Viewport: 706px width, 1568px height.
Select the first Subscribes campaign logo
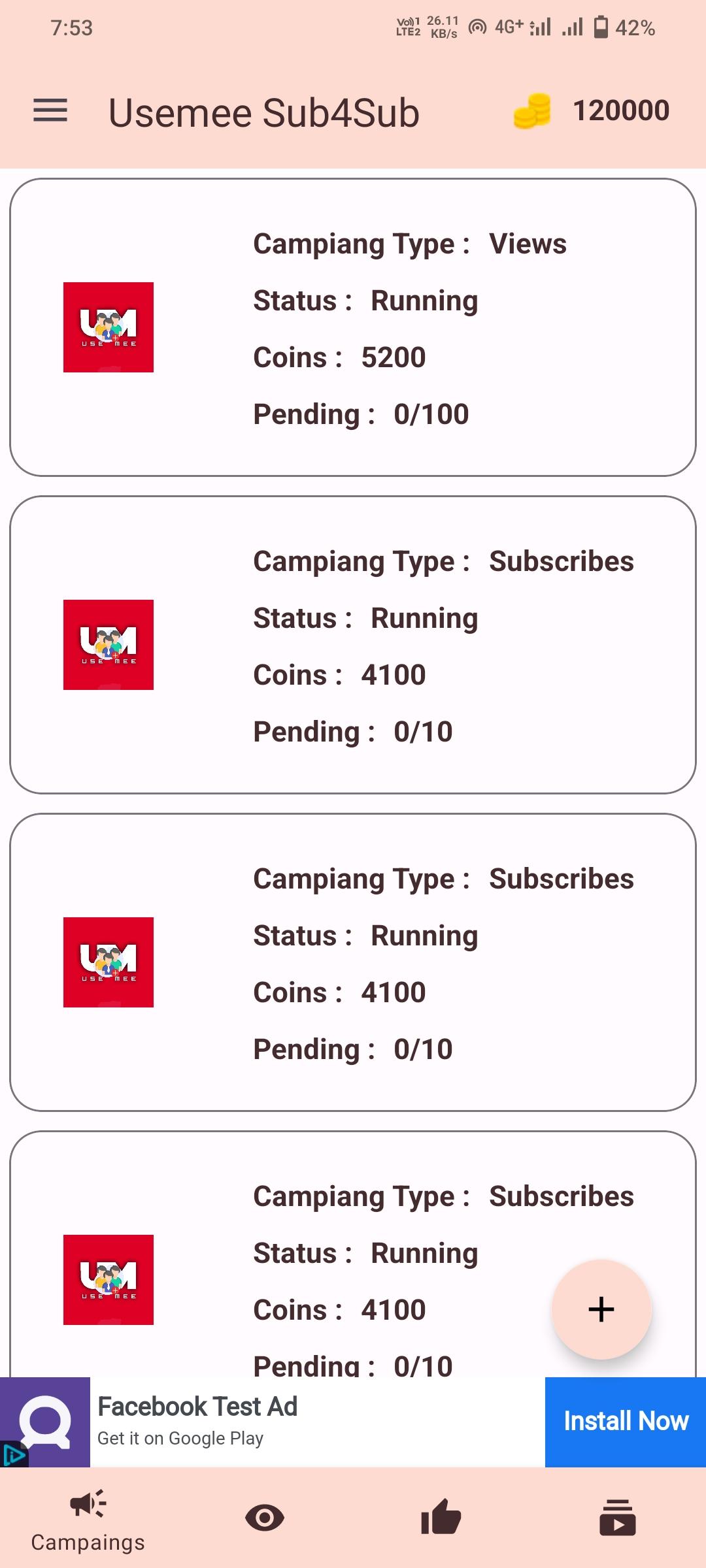109,645
